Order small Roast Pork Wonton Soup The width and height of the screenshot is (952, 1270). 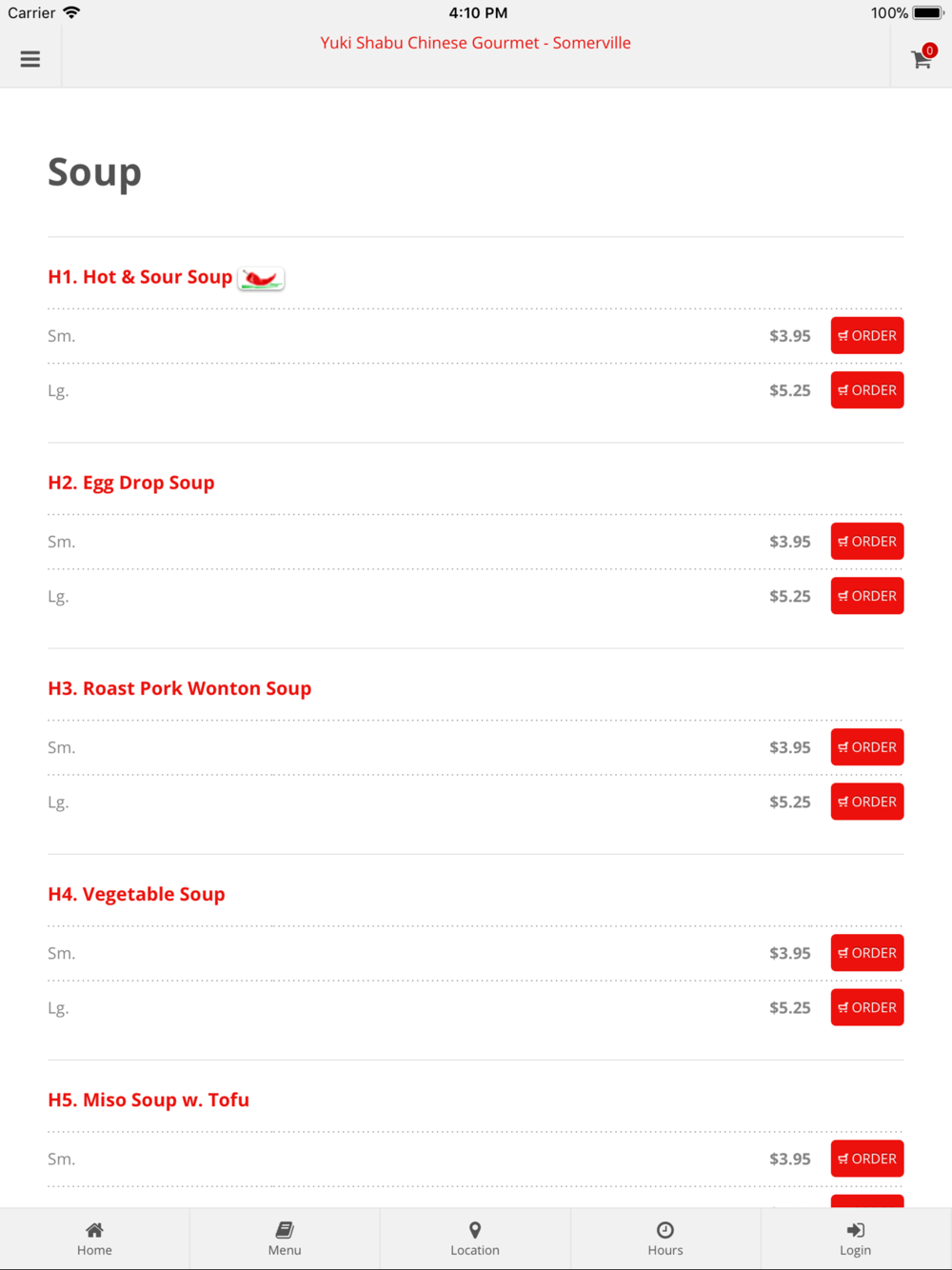pyautogui.click(x=867, y=747)
